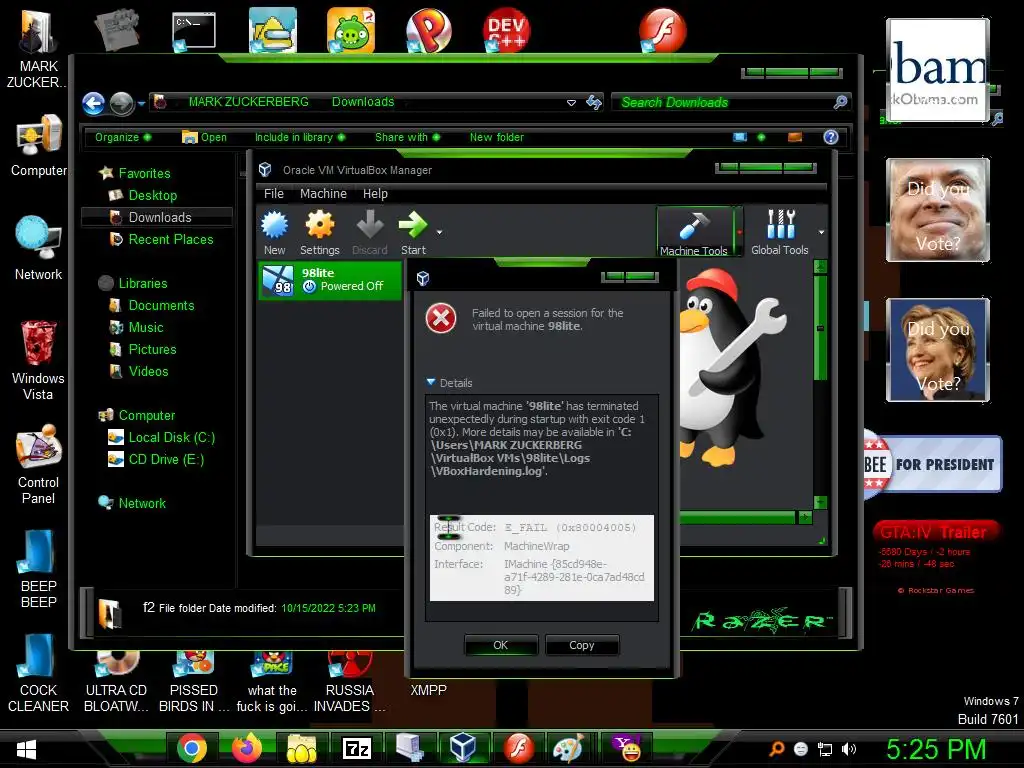This screenshot has height=768, width=1024.
Task: Open address bar history dropdown arrow
Action: (x=571, y=103)
